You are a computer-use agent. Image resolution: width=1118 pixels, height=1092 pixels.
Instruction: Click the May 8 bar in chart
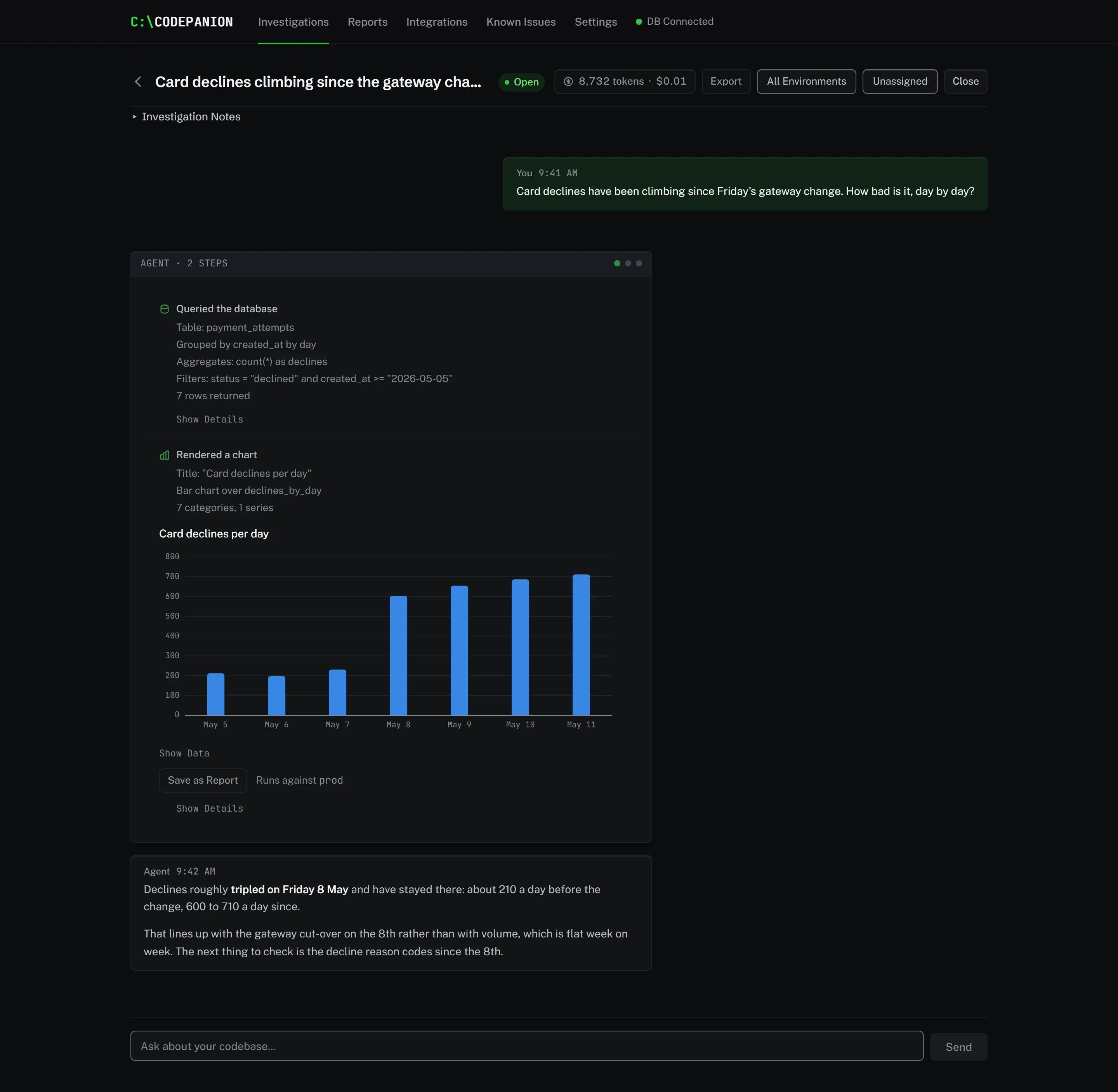[398, 656]
